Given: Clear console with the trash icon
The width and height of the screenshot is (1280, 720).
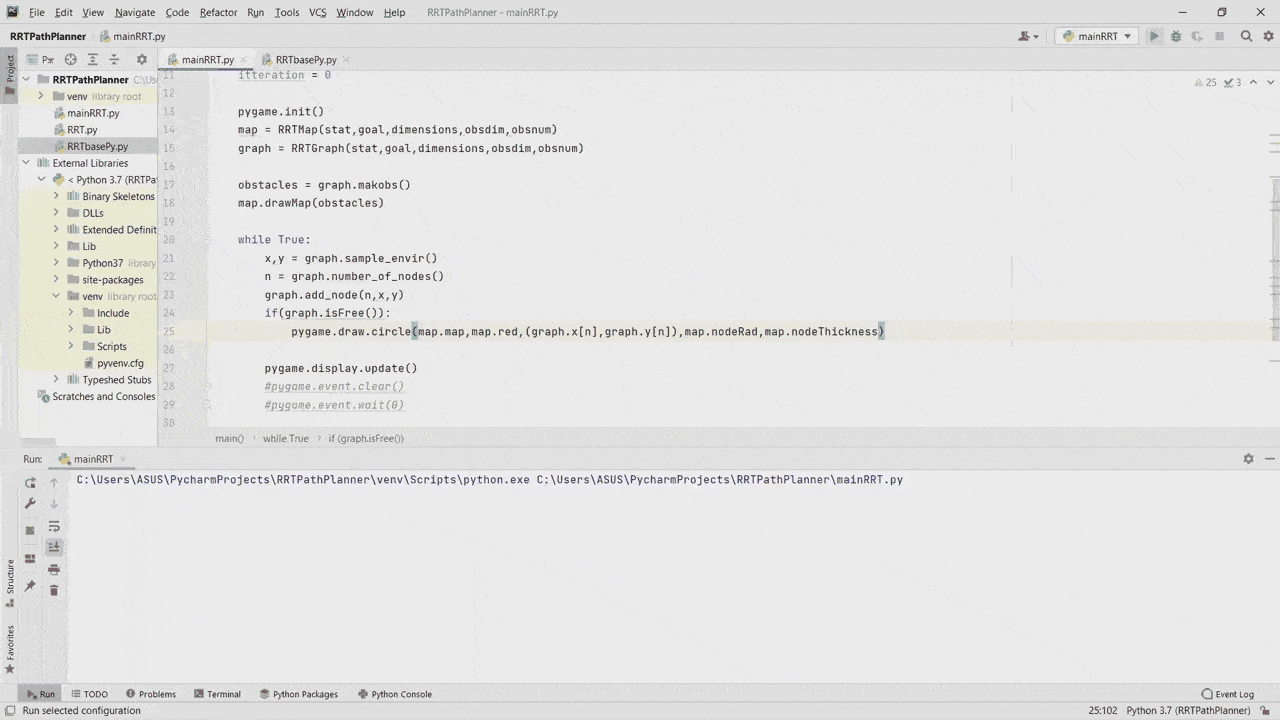Looking at the screenshot, I should pyautogui.click(x=54, y=590).
